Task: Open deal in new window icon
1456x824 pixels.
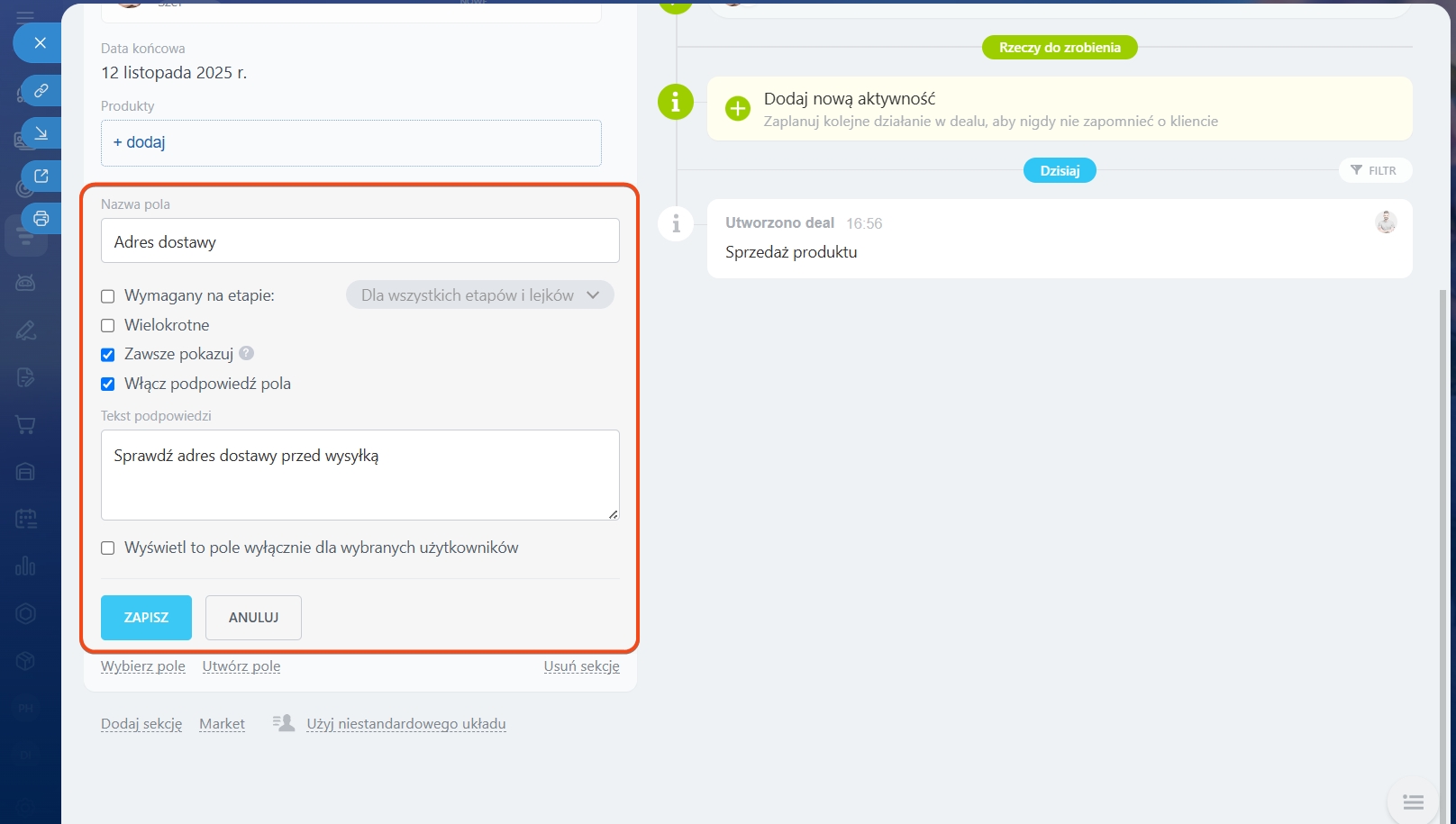Action: (x=41, y=176)
